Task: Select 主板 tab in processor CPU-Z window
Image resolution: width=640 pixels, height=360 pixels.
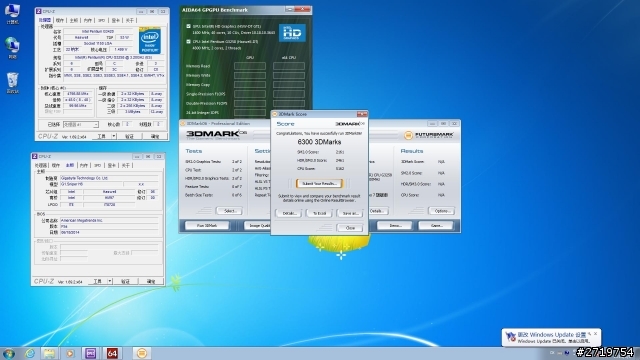Action: 74,20
